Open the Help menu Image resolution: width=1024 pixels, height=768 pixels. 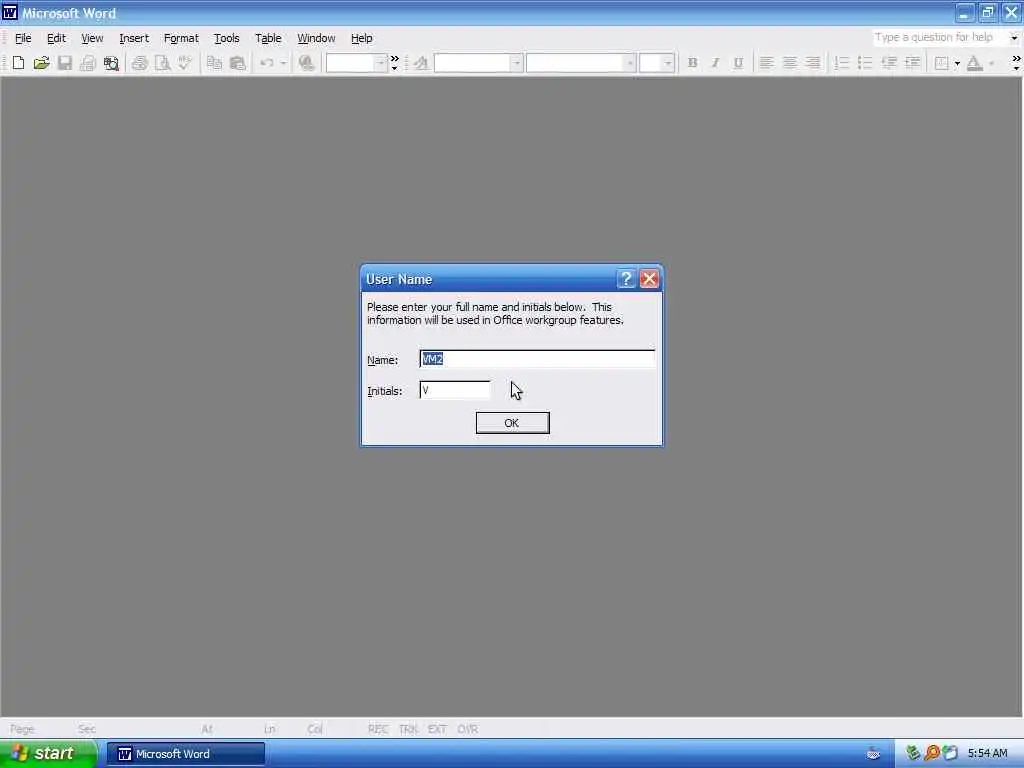point(361,38)
